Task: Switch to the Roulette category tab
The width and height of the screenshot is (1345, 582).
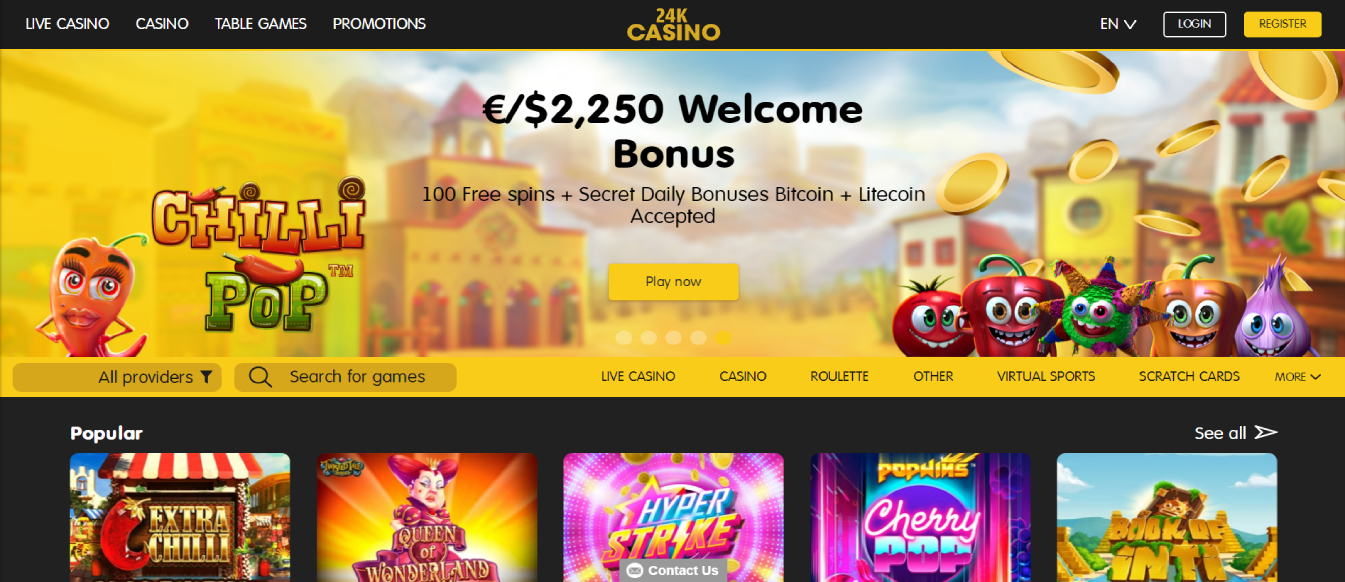Action: click(x=839, y=377)
